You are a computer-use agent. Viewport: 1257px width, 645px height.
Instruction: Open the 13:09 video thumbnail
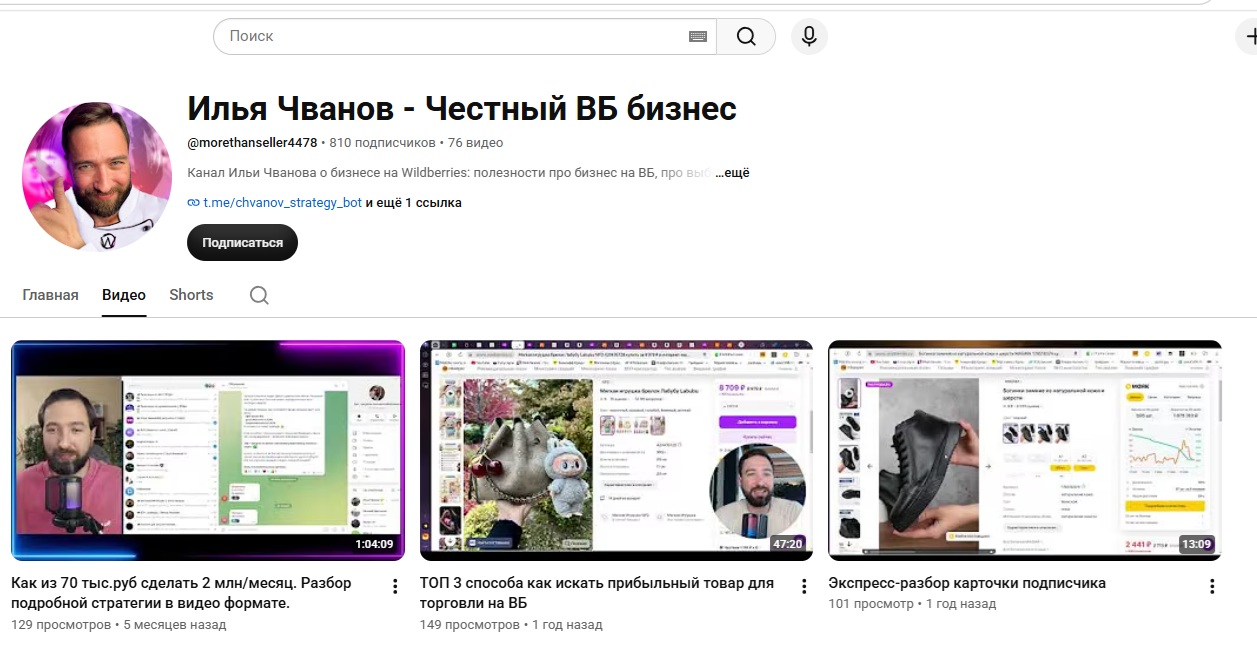click(x=1025, y=450)
